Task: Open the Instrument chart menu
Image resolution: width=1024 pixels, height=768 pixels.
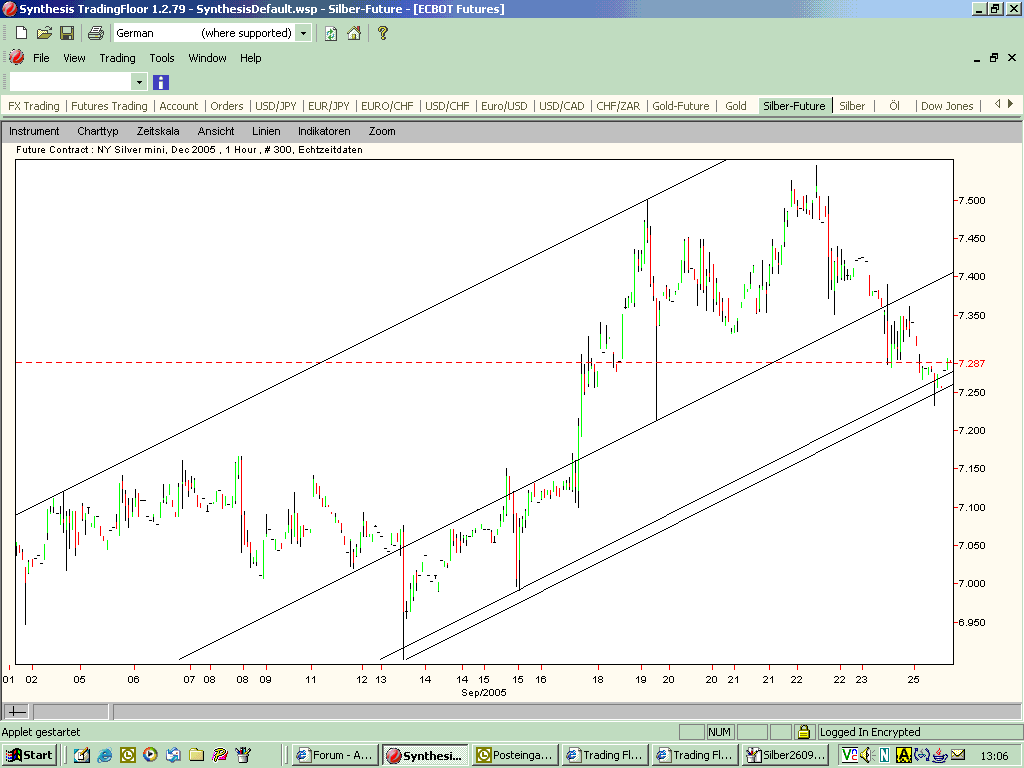Action: 34,131
